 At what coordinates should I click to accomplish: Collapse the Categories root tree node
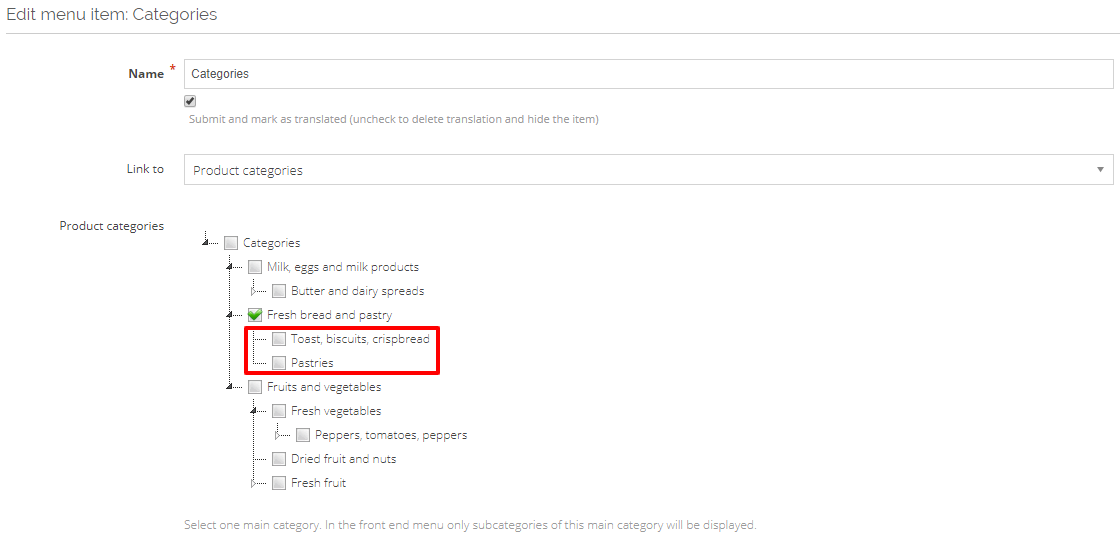click(x=206, y=242)
